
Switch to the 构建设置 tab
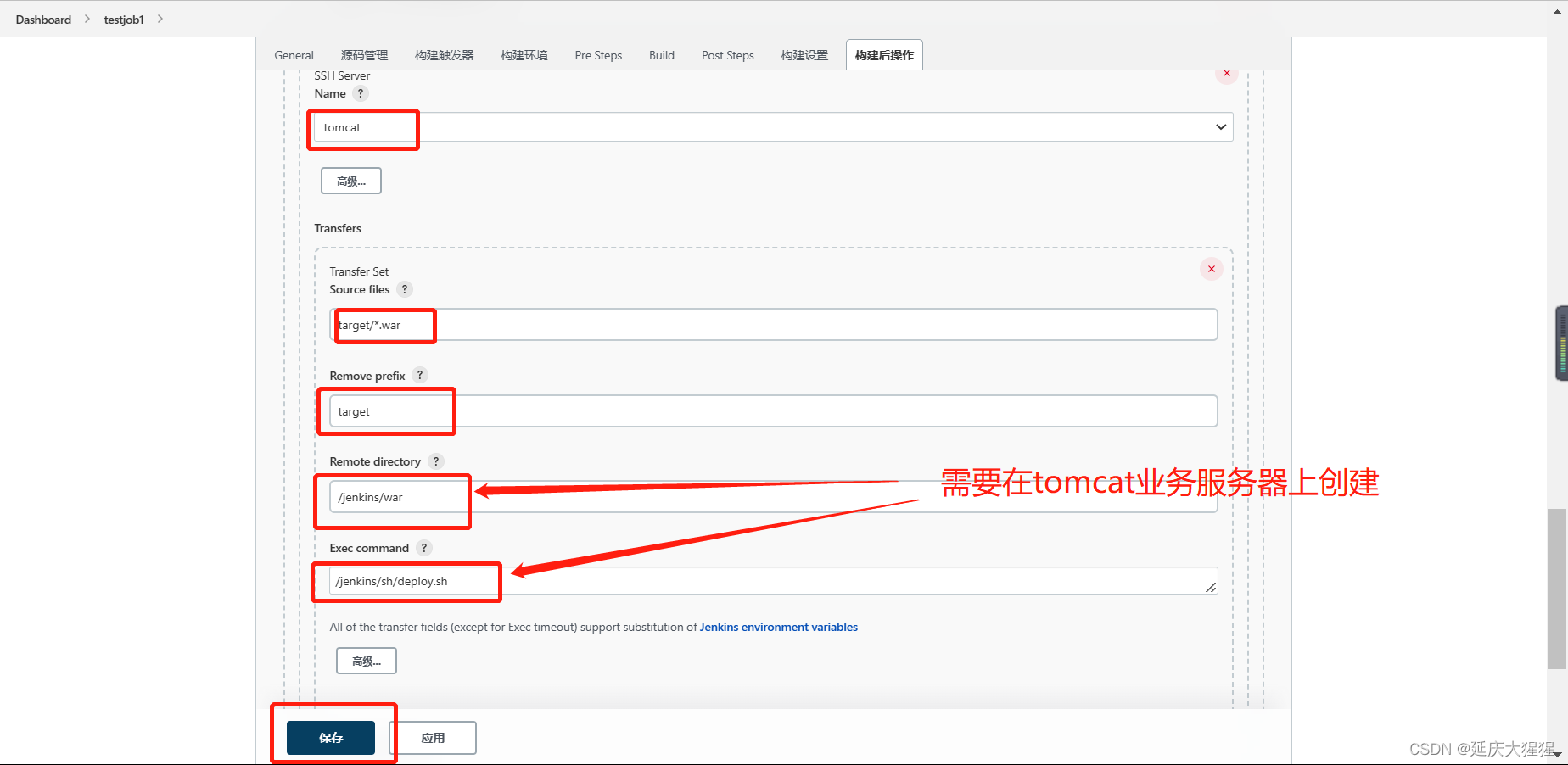(x=804, y=55)
